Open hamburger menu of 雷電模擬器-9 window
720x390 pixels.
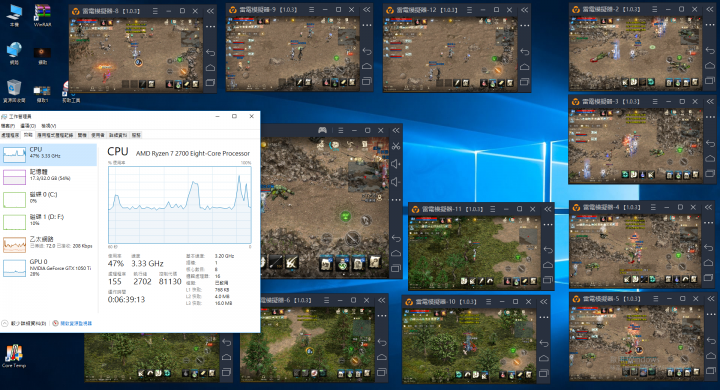311,10
